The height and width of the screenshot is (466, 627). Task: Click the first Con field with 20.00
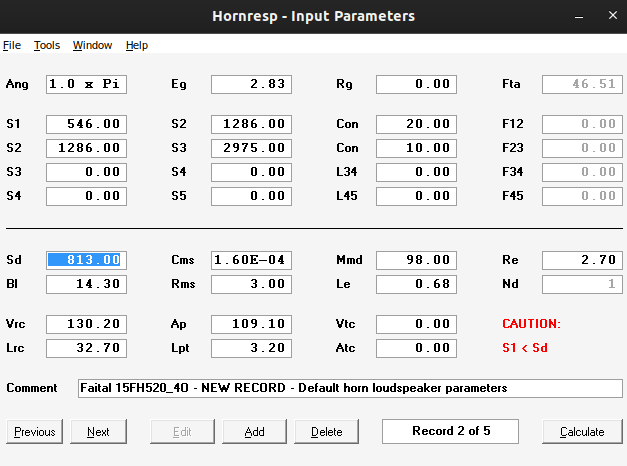click(x=416, y=124)
